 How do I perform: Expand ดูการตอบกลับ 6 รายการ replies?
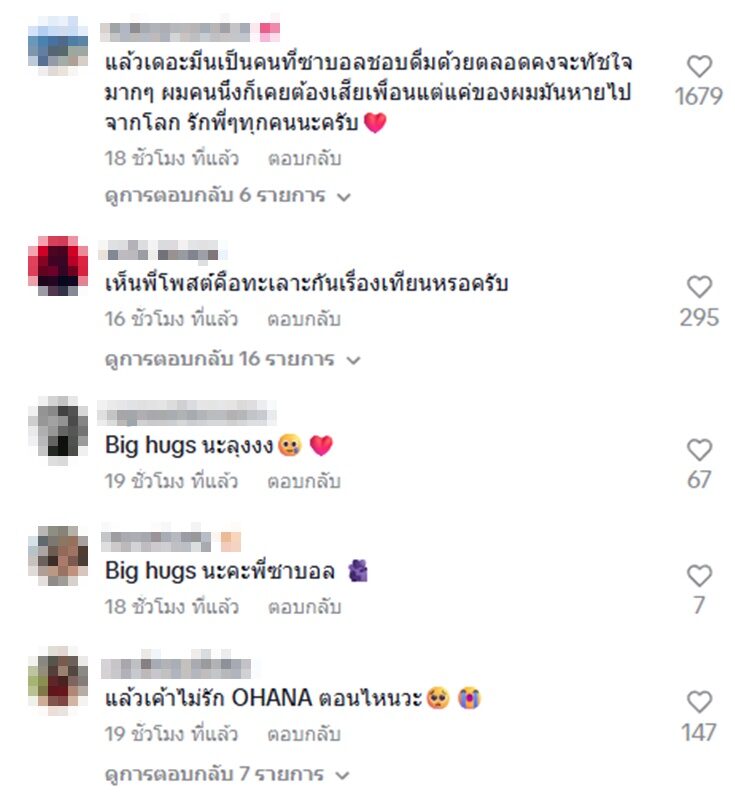click(227, 195)
